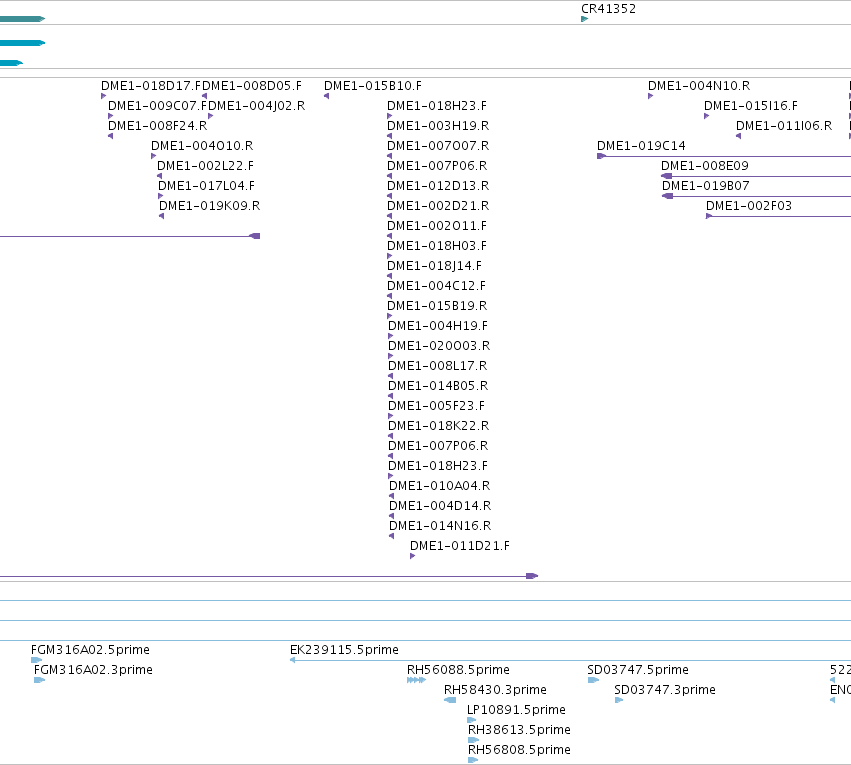Click the multi-arrow glyph under RH56088.5prime
Viewport: 851px width, 765px height.
coord(416,680)
